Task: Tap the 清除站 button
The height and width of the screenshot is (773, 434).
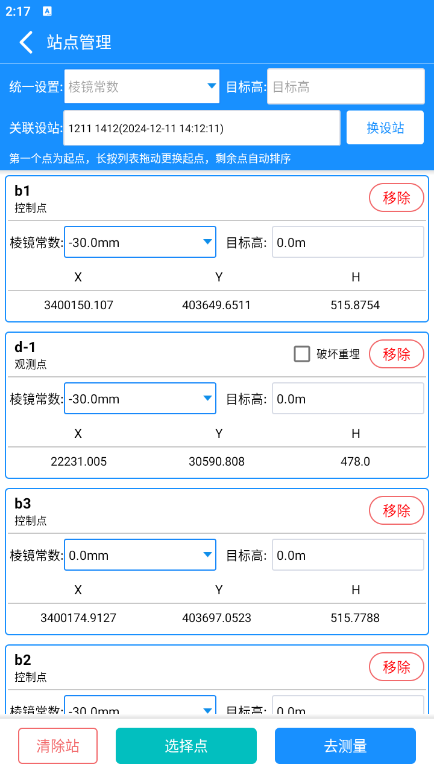Action: click(58, 746)
